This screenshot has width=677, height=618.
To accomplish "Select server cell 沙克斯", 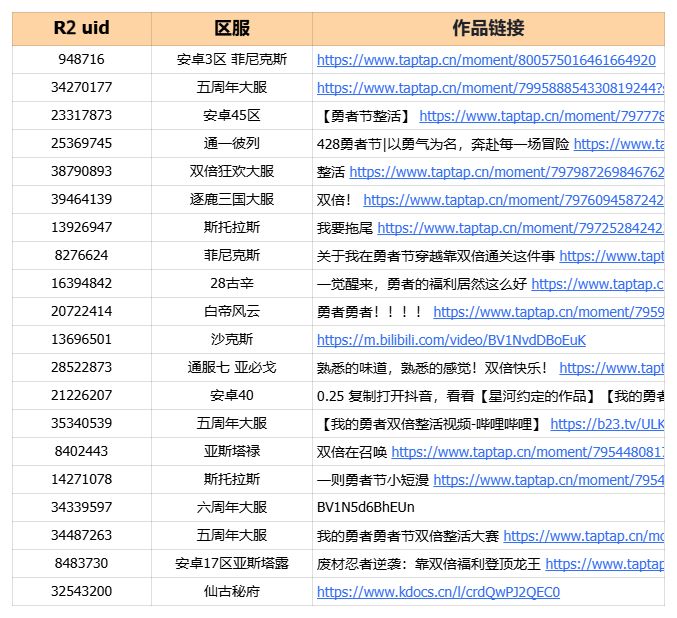I will pos(232,340).
